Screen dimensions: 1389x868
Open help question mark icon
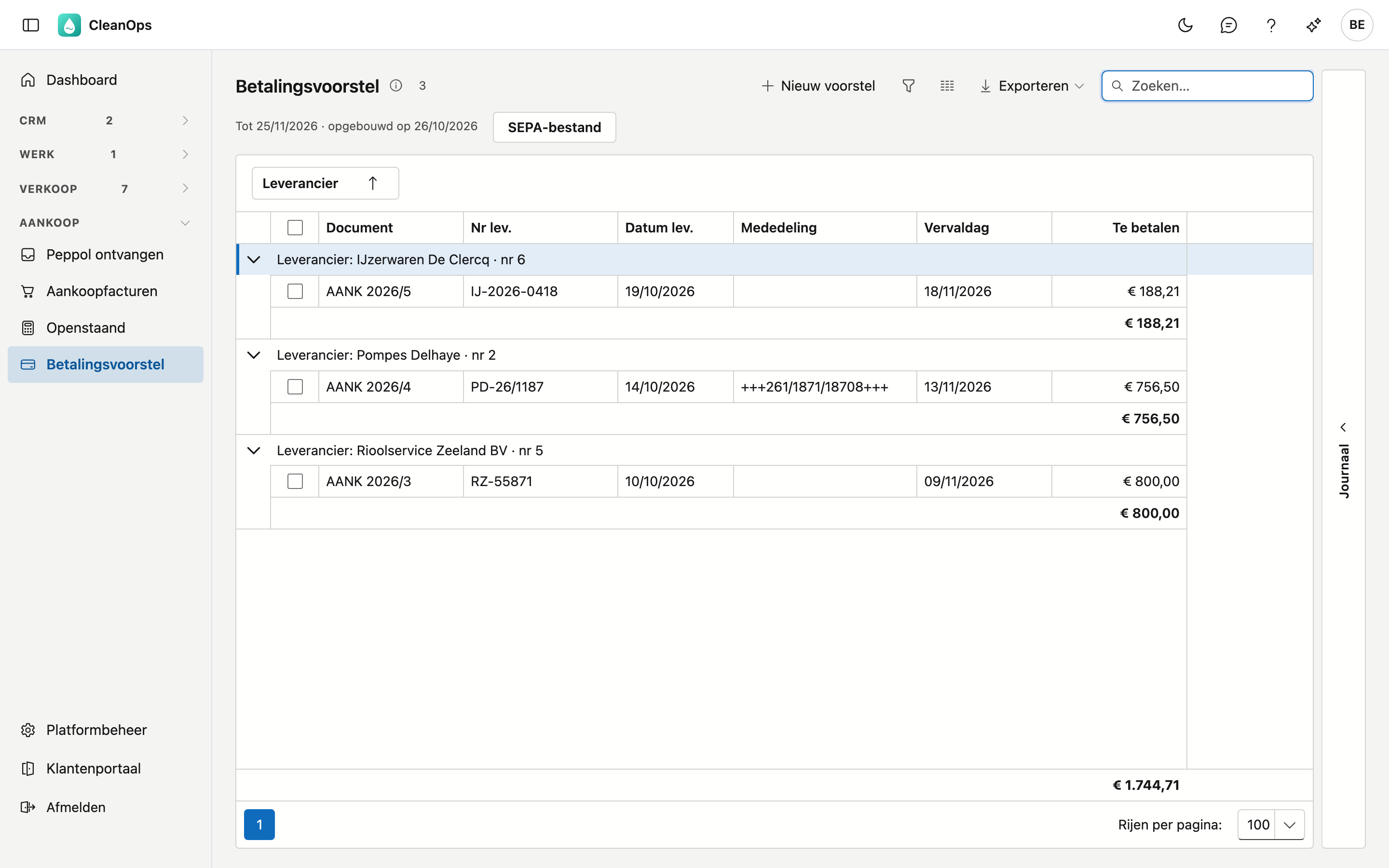[1271, 25]
